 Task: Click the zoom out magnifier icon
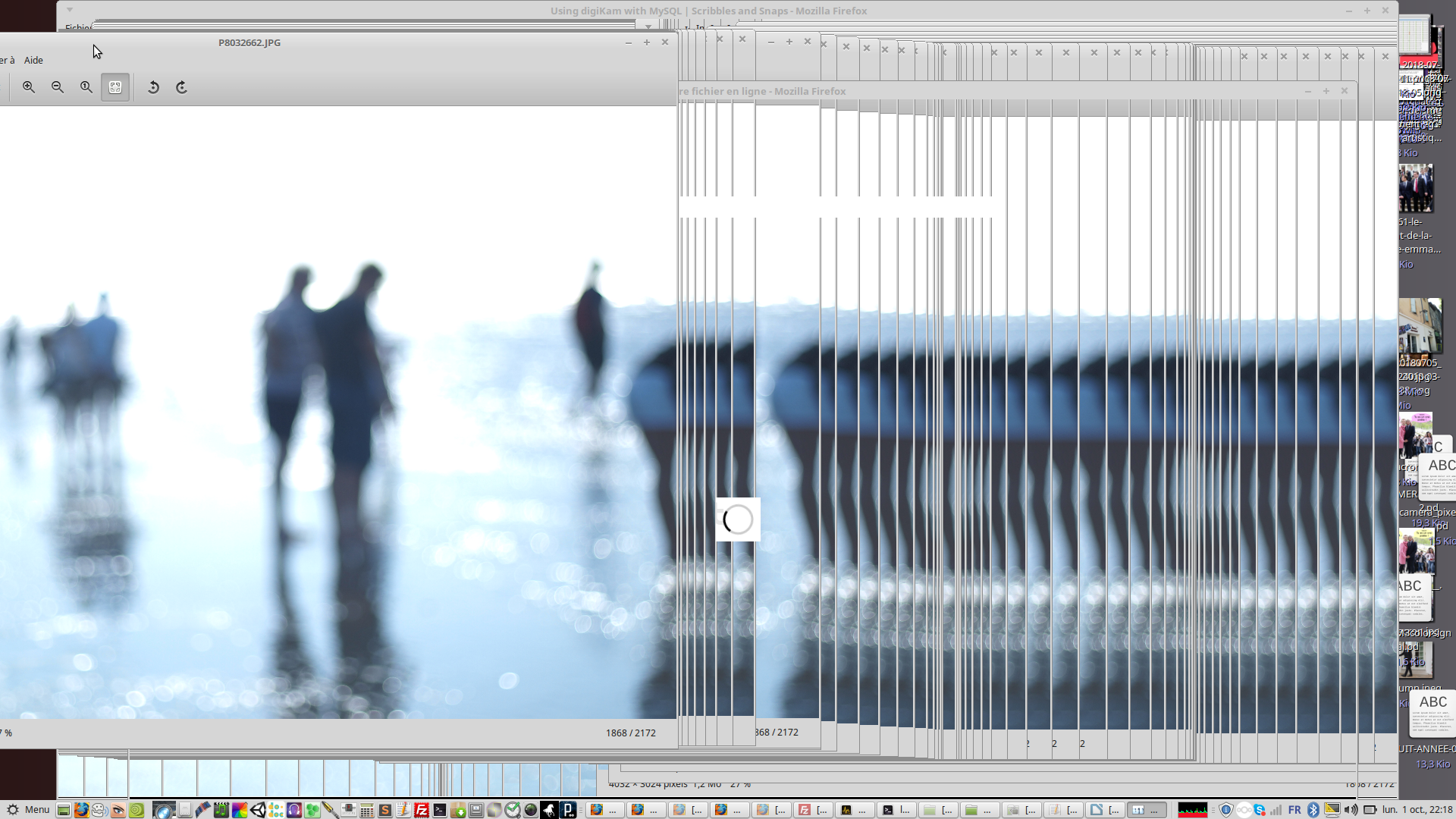point(58,87)
